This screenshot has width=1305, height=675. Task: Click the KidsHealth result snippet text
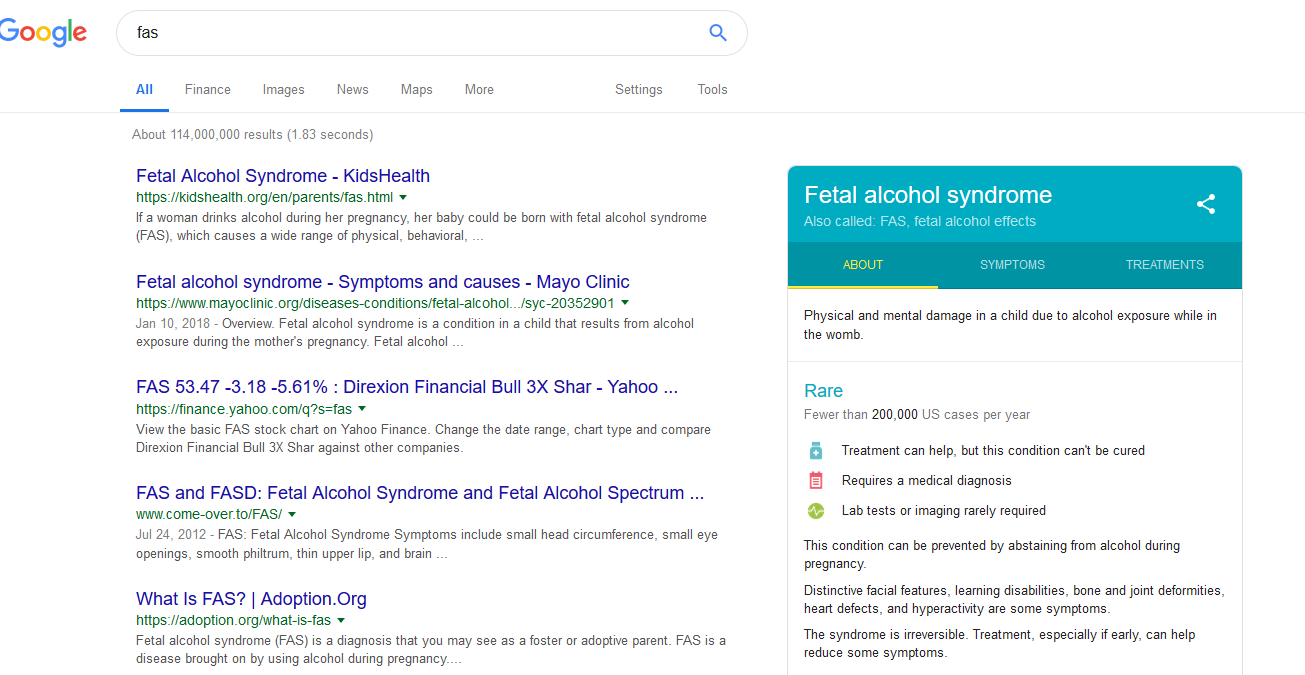(x=421, y=227)
